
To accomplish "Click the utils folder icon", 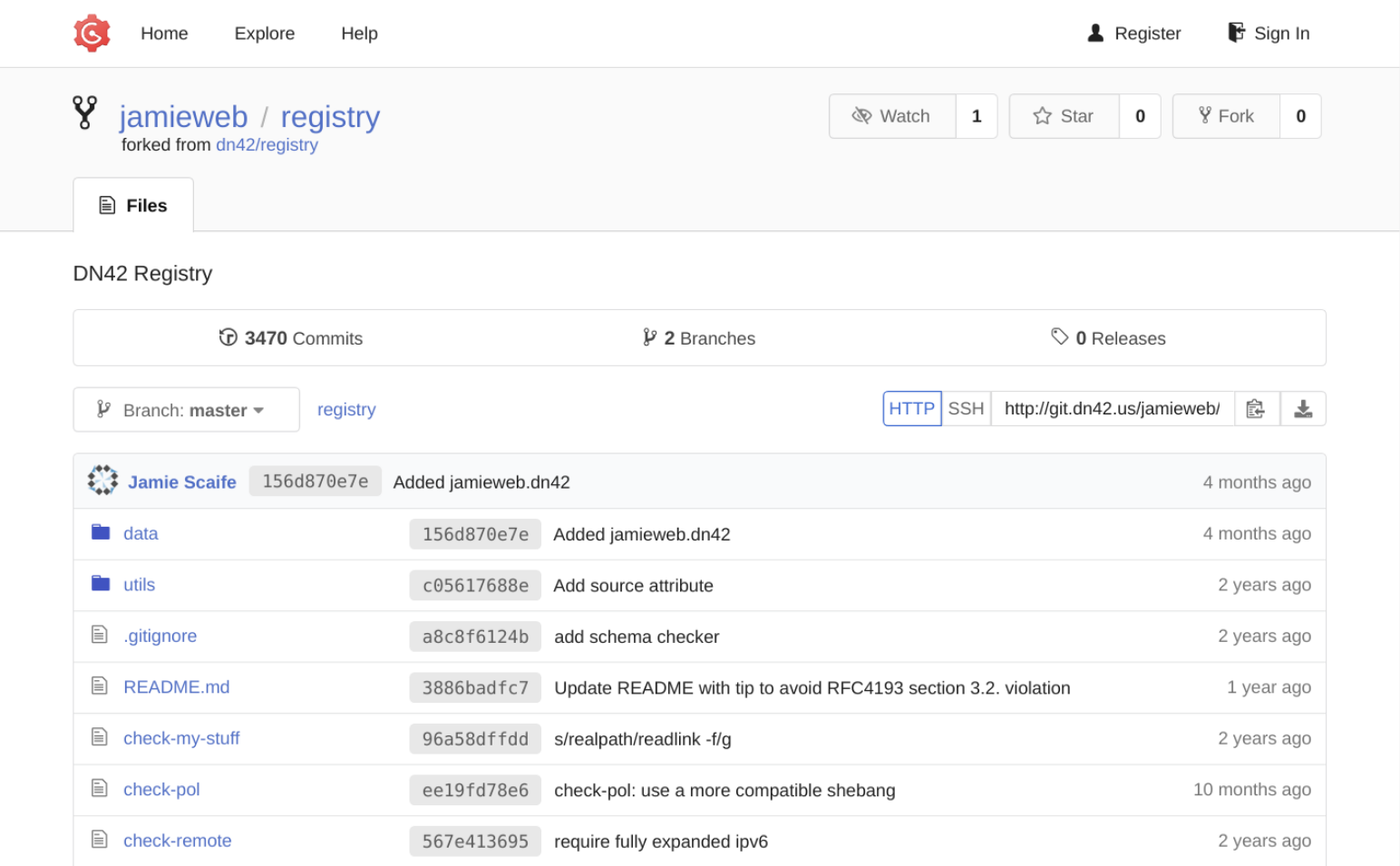I will [x=101, y=583].
